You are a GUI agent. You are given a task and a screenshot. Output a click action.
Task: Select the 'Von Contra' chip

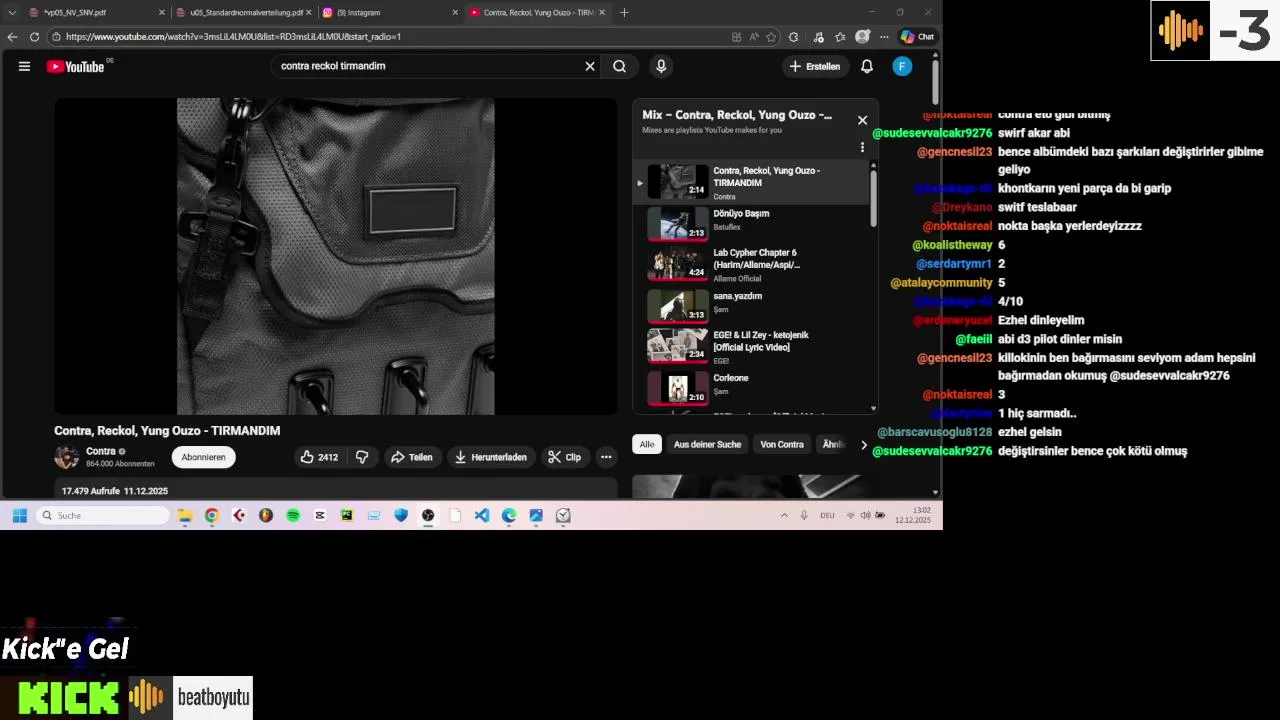coord(782,444)
